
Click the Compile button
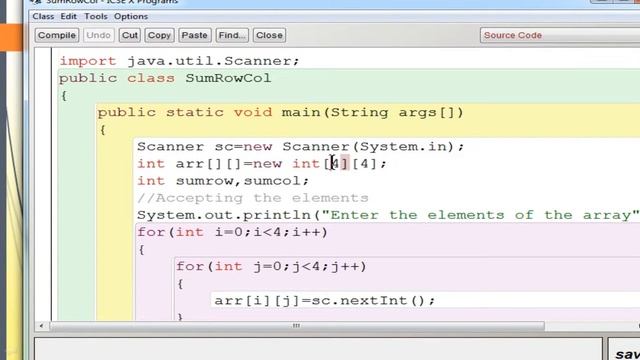click(x=57, y=35)
